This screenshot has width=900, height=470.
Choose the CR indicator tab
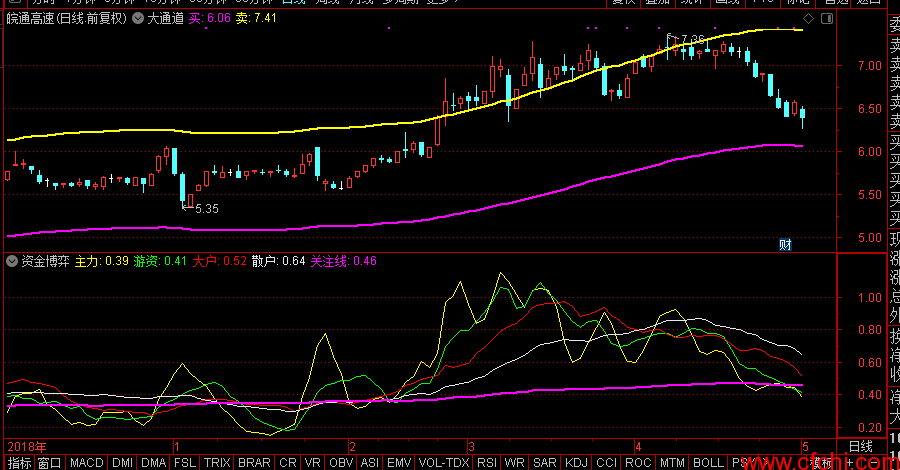[x=288, y=463]
